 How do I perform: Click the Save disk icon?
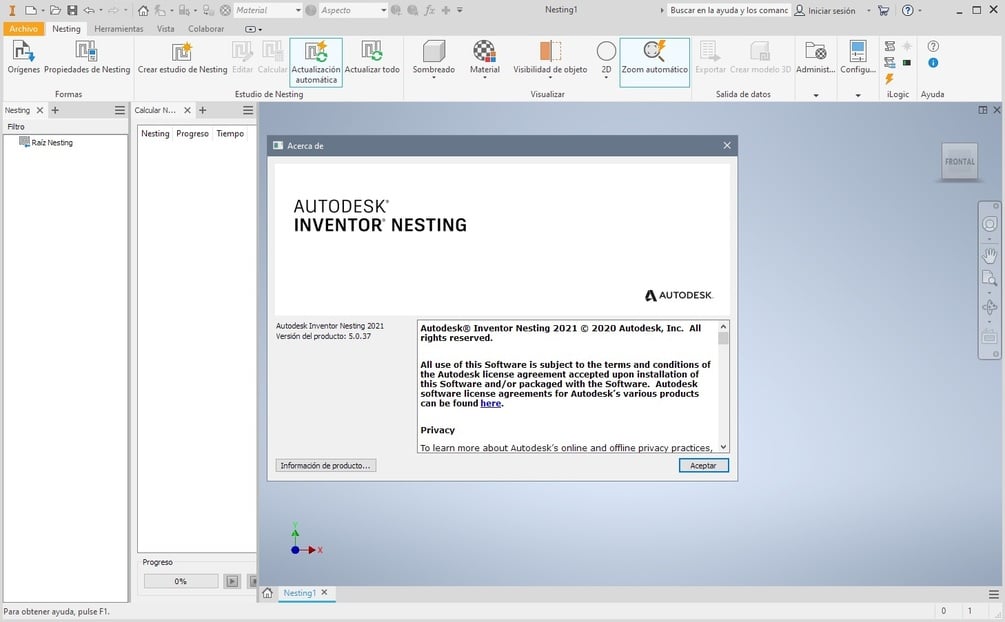[72, 10]
